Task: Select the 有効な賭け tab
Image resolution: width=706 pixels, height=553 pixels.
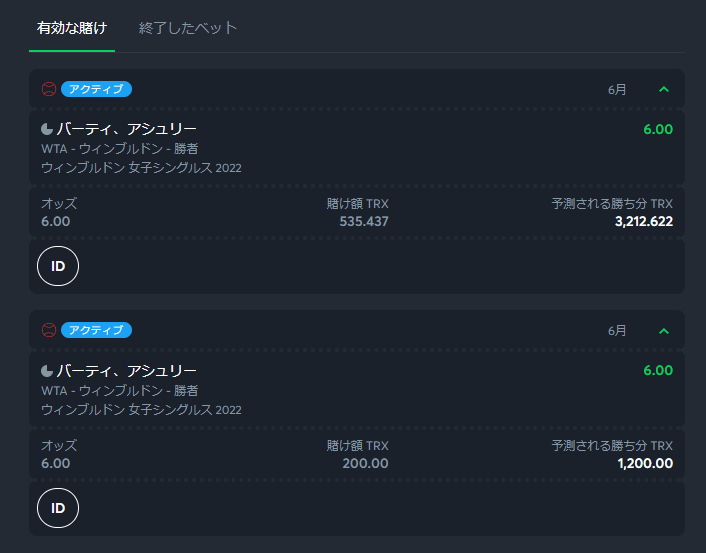Action: point(72,28)
